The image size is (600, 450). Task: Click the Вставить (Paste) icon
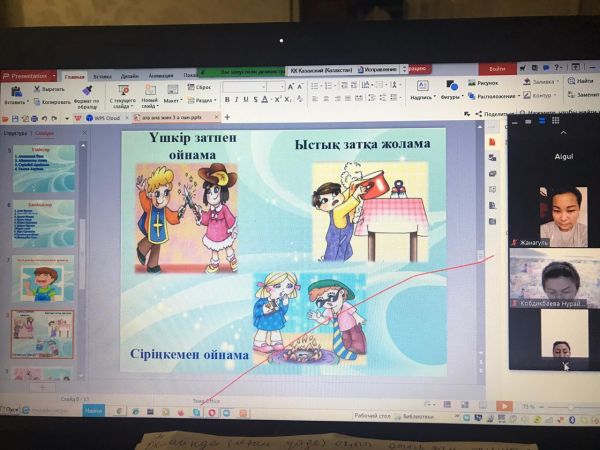14,90
